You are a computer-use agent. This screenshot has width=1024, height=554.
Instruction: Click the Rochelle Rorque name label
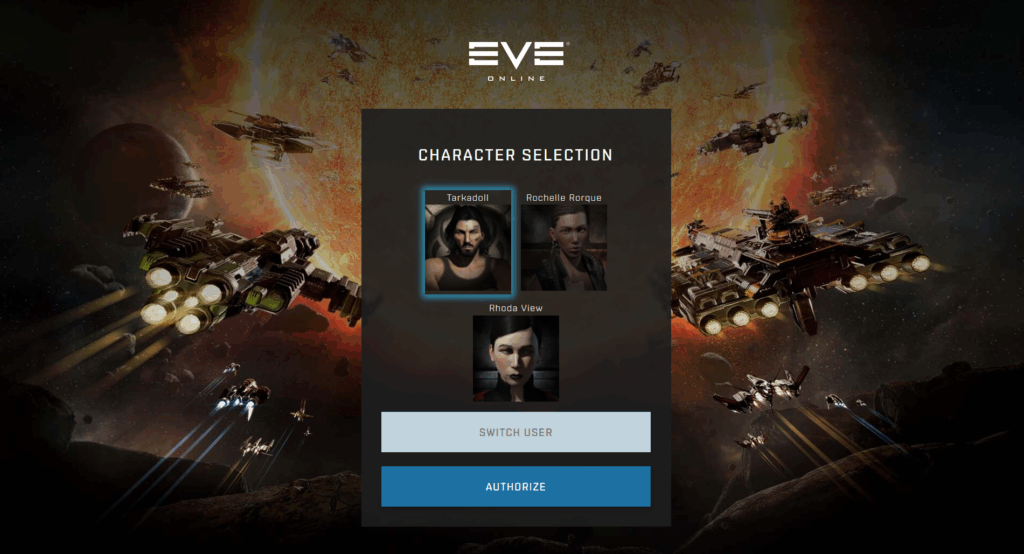[564, 197]
